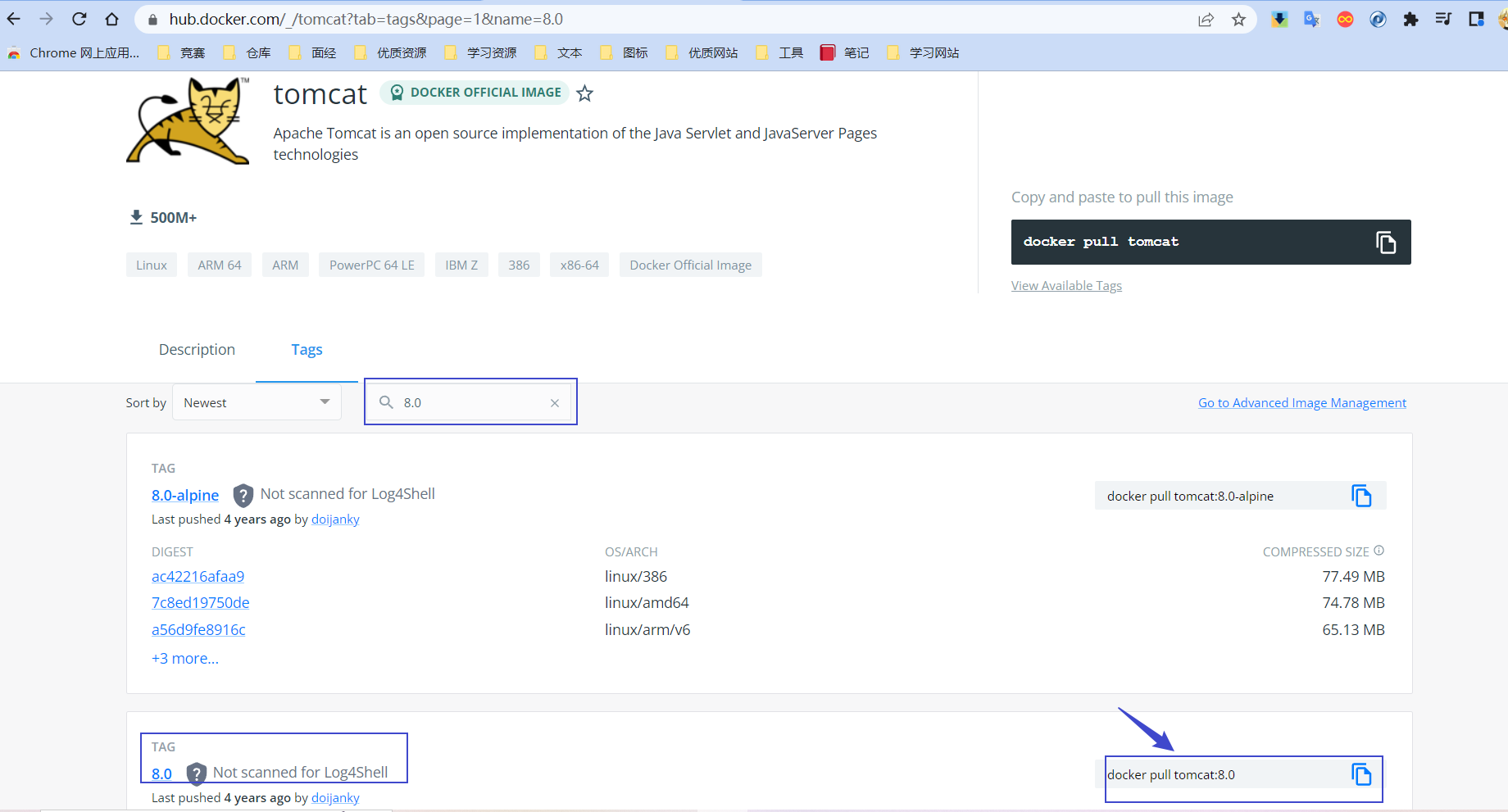
Task: Open the red 笔记 bookmark
Action: point(845,53)
